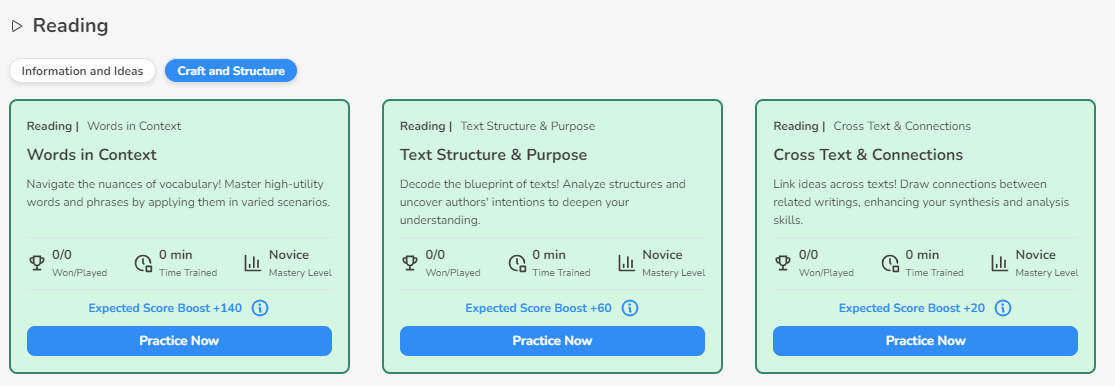Click Practice Now for Text Structure & Purpose

[553, 341]
